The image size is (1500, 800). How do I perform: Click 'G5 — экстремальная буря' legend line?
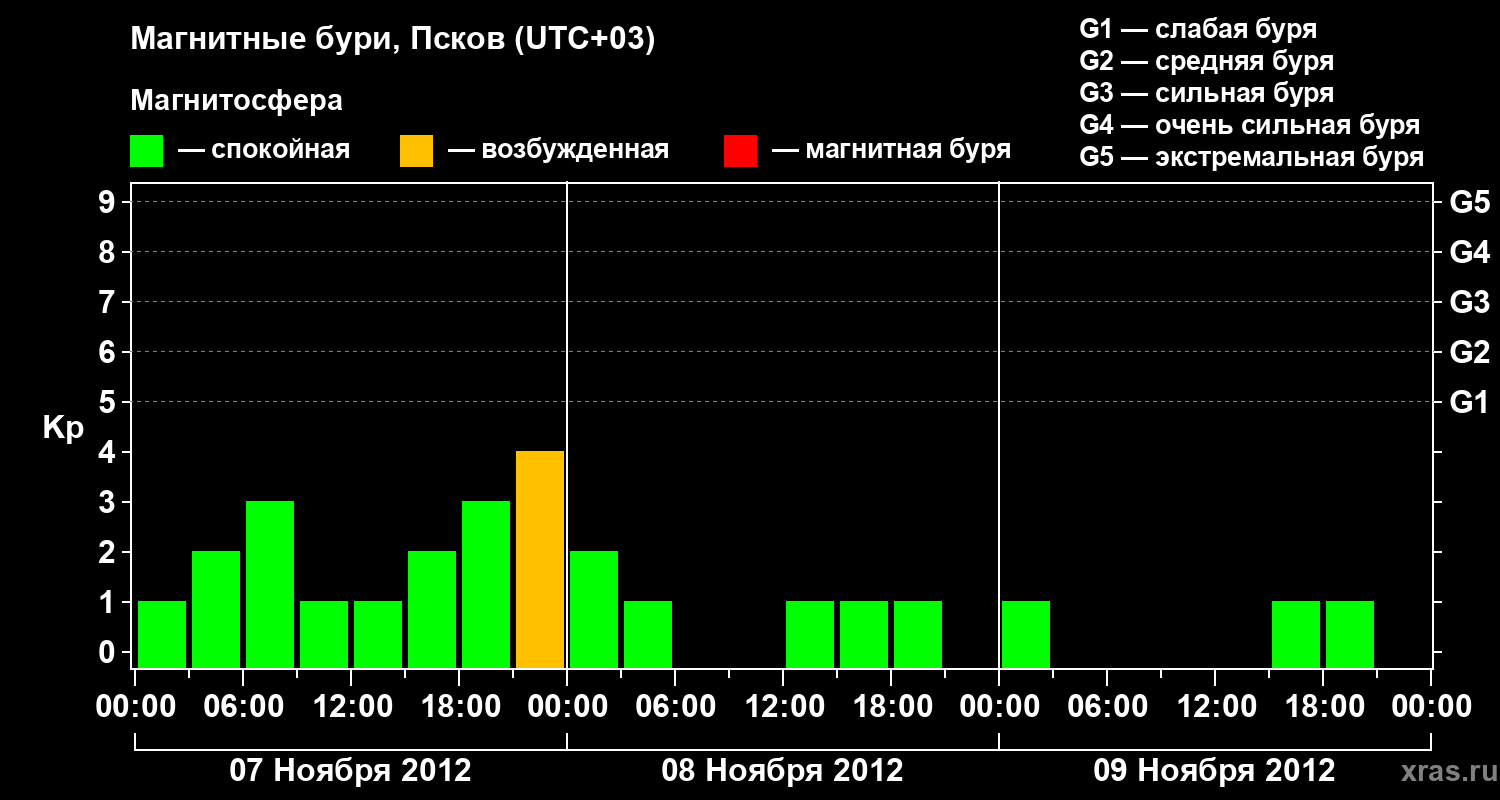pos(1251,157)
